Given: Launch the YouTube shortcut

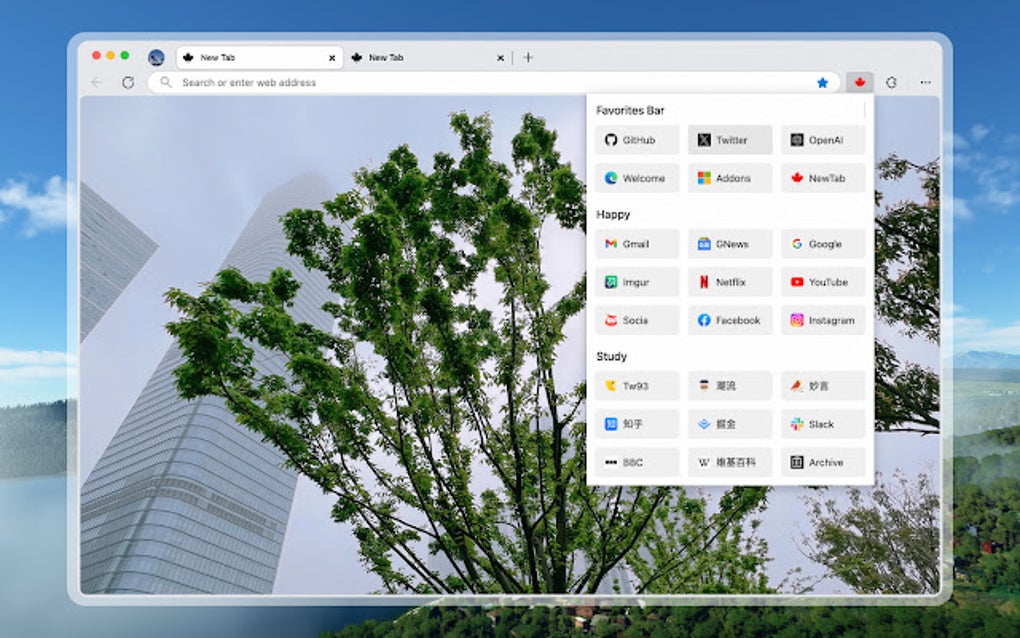Looking at the screenshot, I should click(x=821, y=281).
